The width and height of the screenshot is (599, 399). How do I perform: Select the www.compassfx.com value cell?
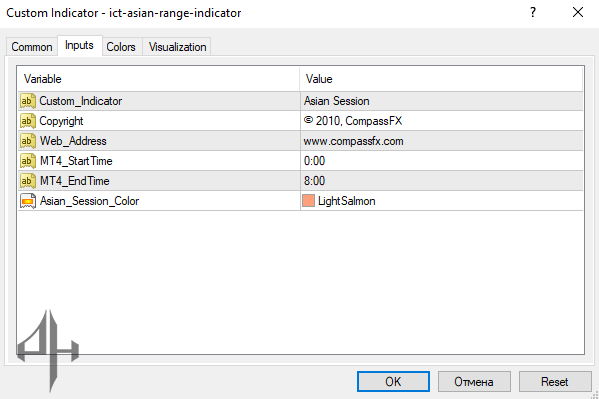coord(442,141)
